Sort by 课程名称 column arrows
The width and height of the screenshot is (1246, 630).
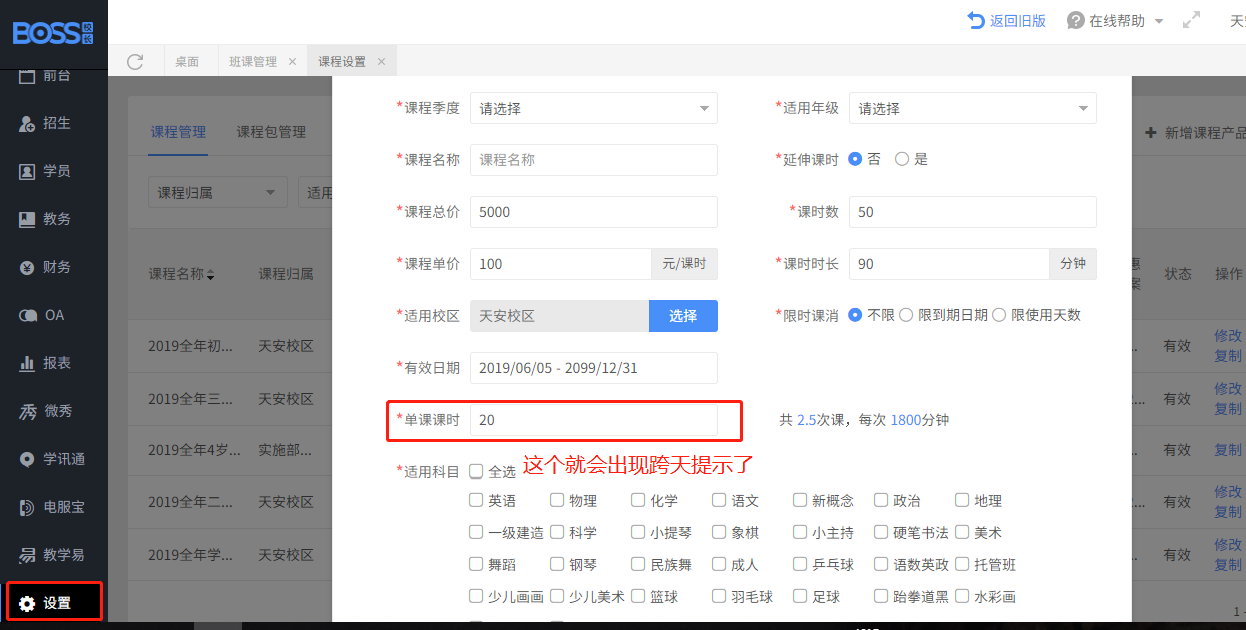[x=211, y=274]
